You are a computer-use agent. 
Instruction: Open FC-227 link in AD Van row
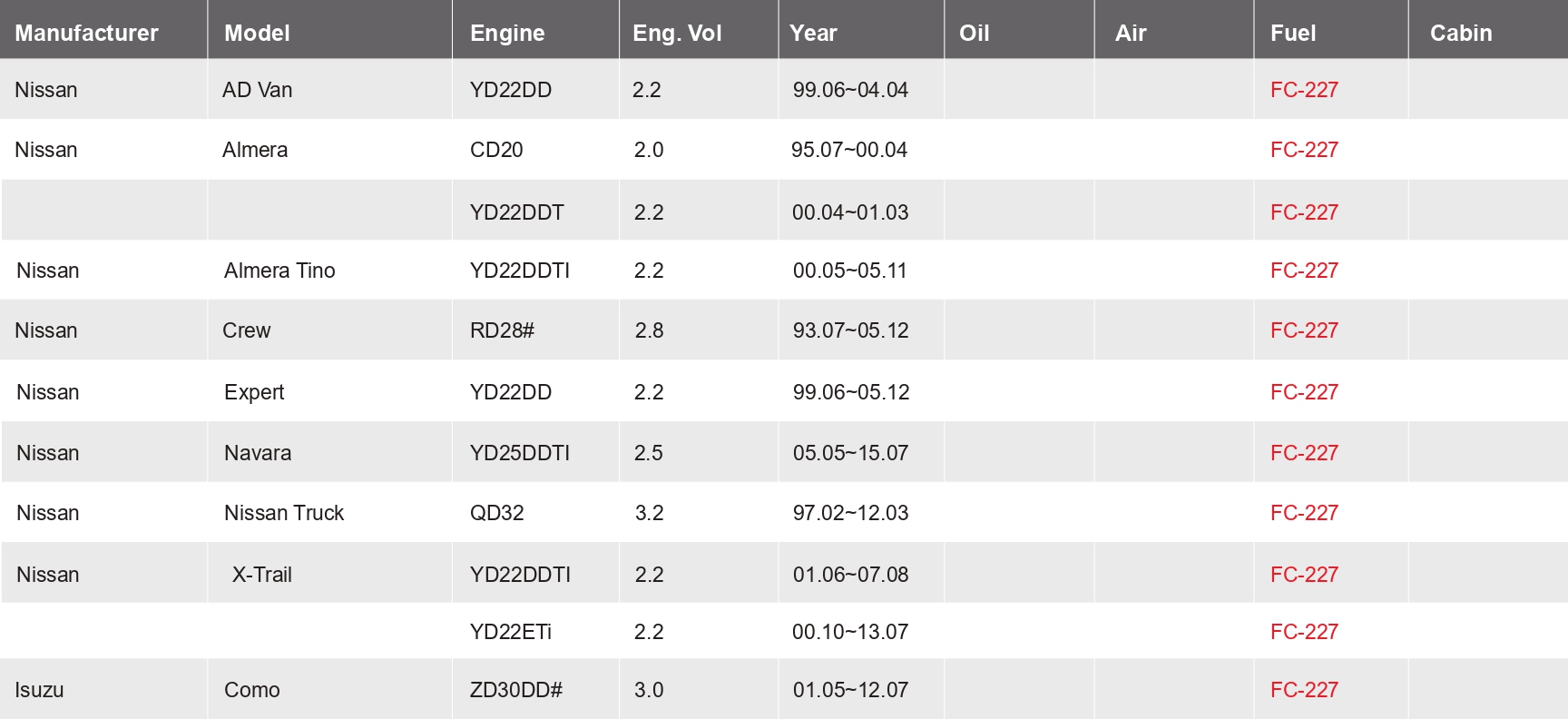[x=1304, y=90]
